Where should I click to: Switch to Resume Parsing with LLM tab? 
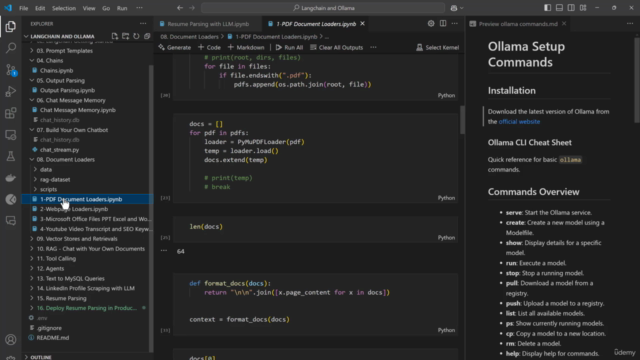click(x=208, y=24)
